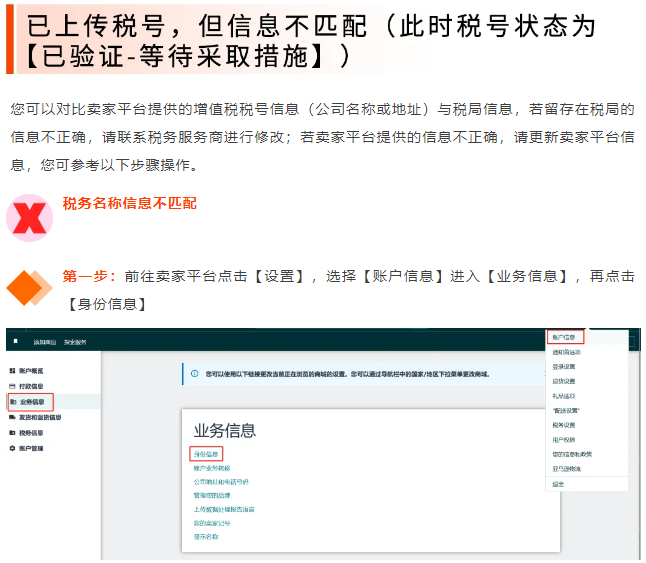
Task: Click the red 税务名称信息不匹配 label
Action: click(x=130, y=203)
